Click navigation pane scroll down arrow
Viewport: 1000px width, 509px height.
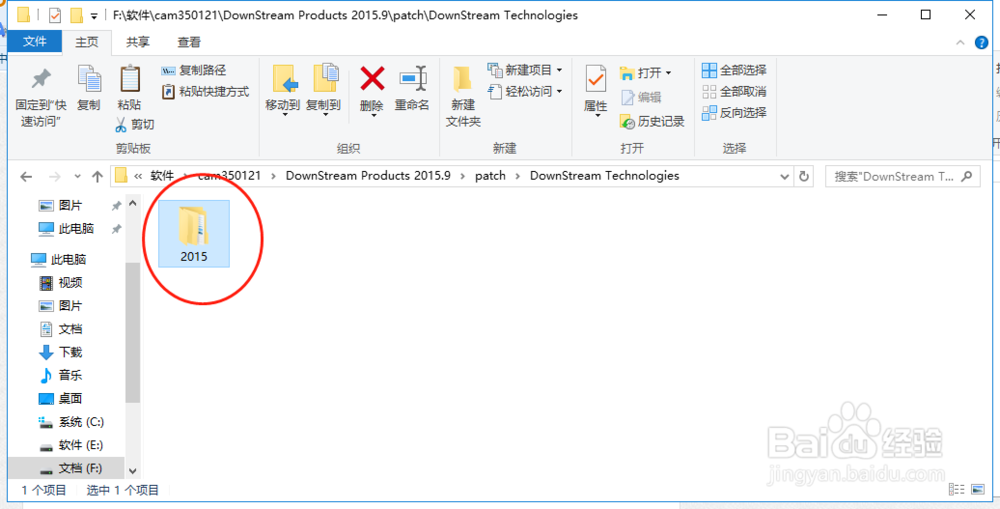click(x=133, y=471)
